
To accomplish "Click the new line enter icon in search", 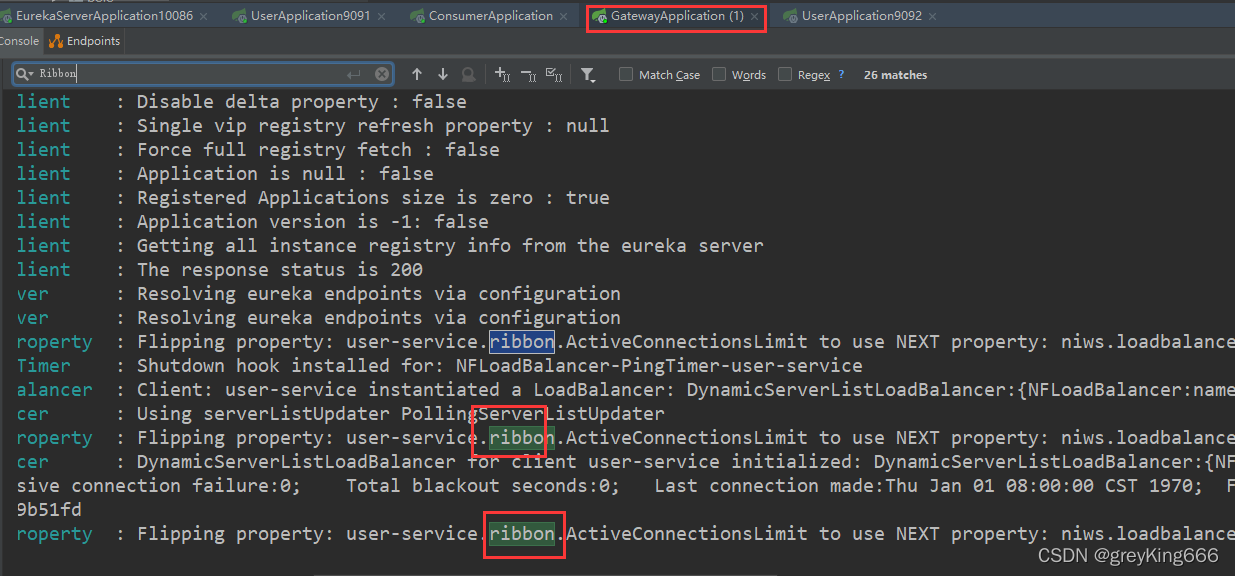I will (x=354, y=74).
